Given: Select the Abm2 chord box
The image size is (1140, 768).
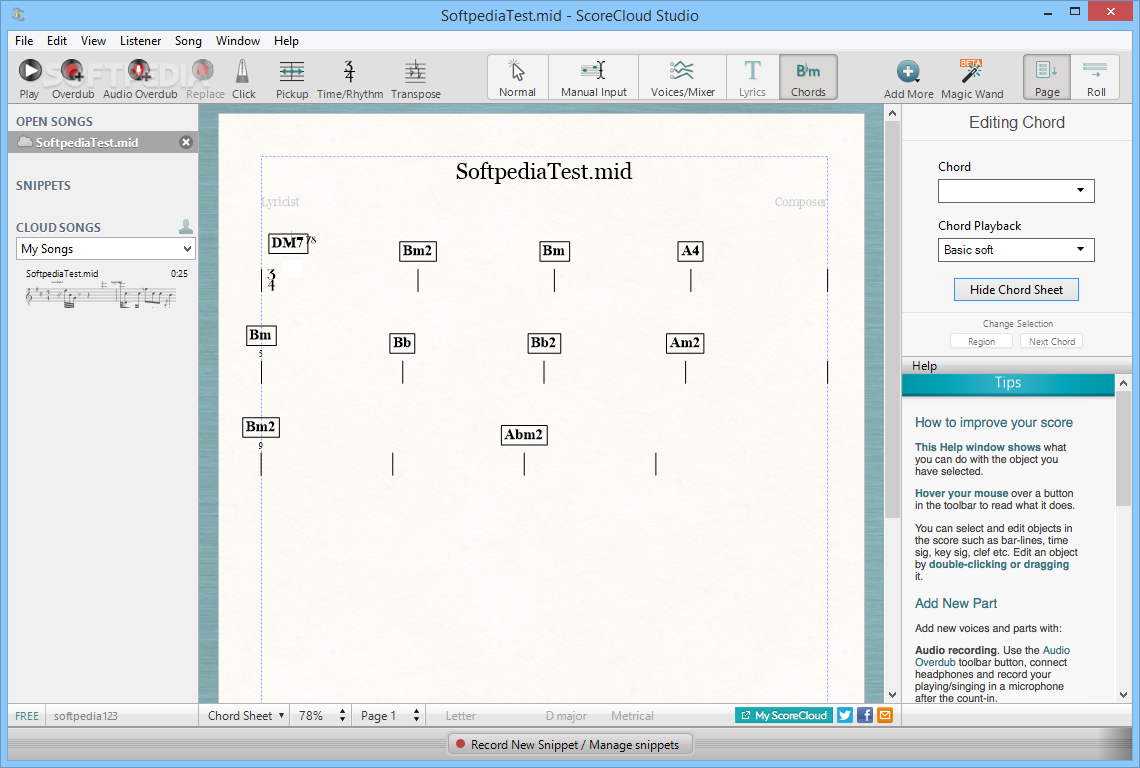Looking at the screenshot, I should coord(523,435).
